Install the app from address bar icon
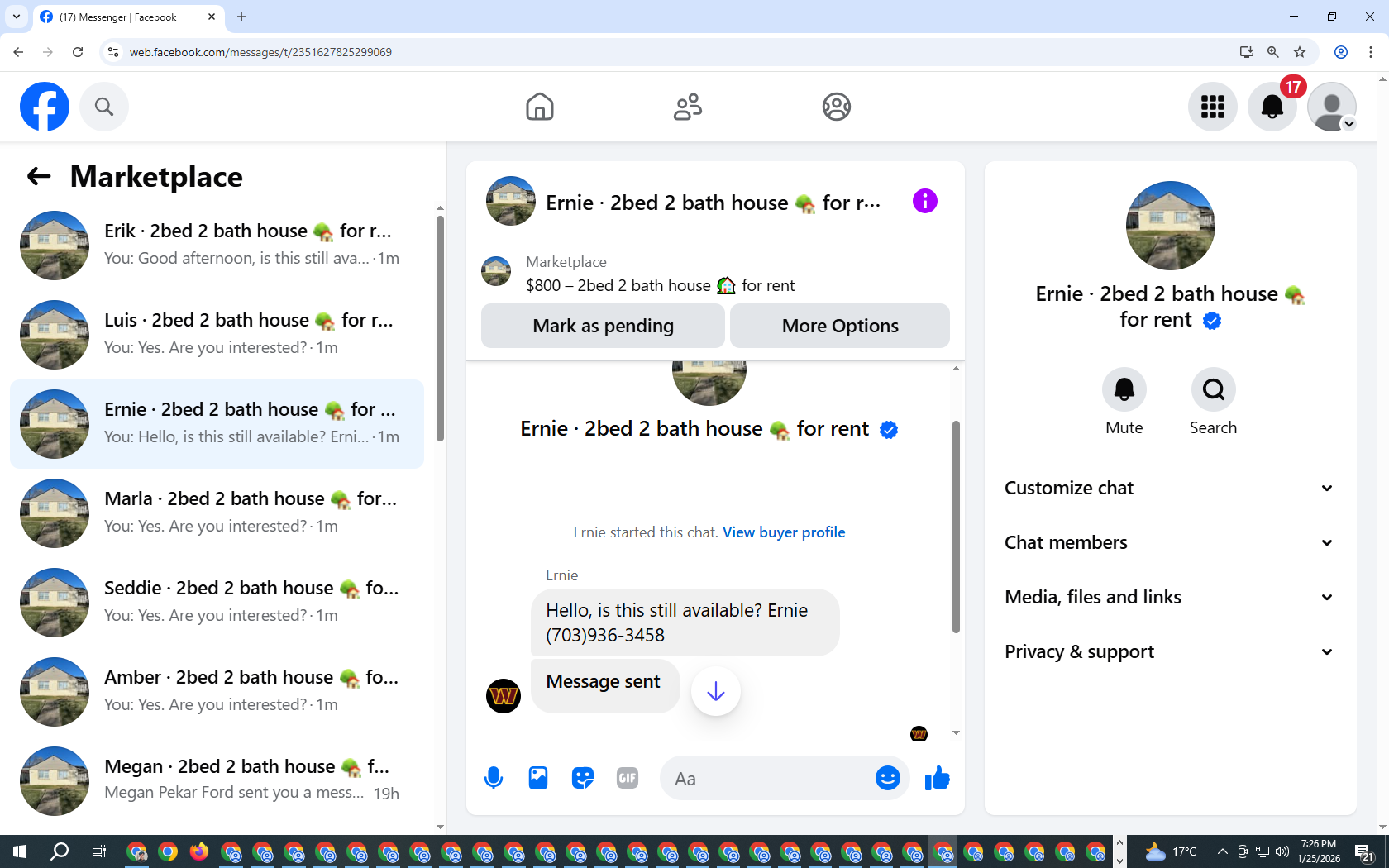 pos(1247,52)
